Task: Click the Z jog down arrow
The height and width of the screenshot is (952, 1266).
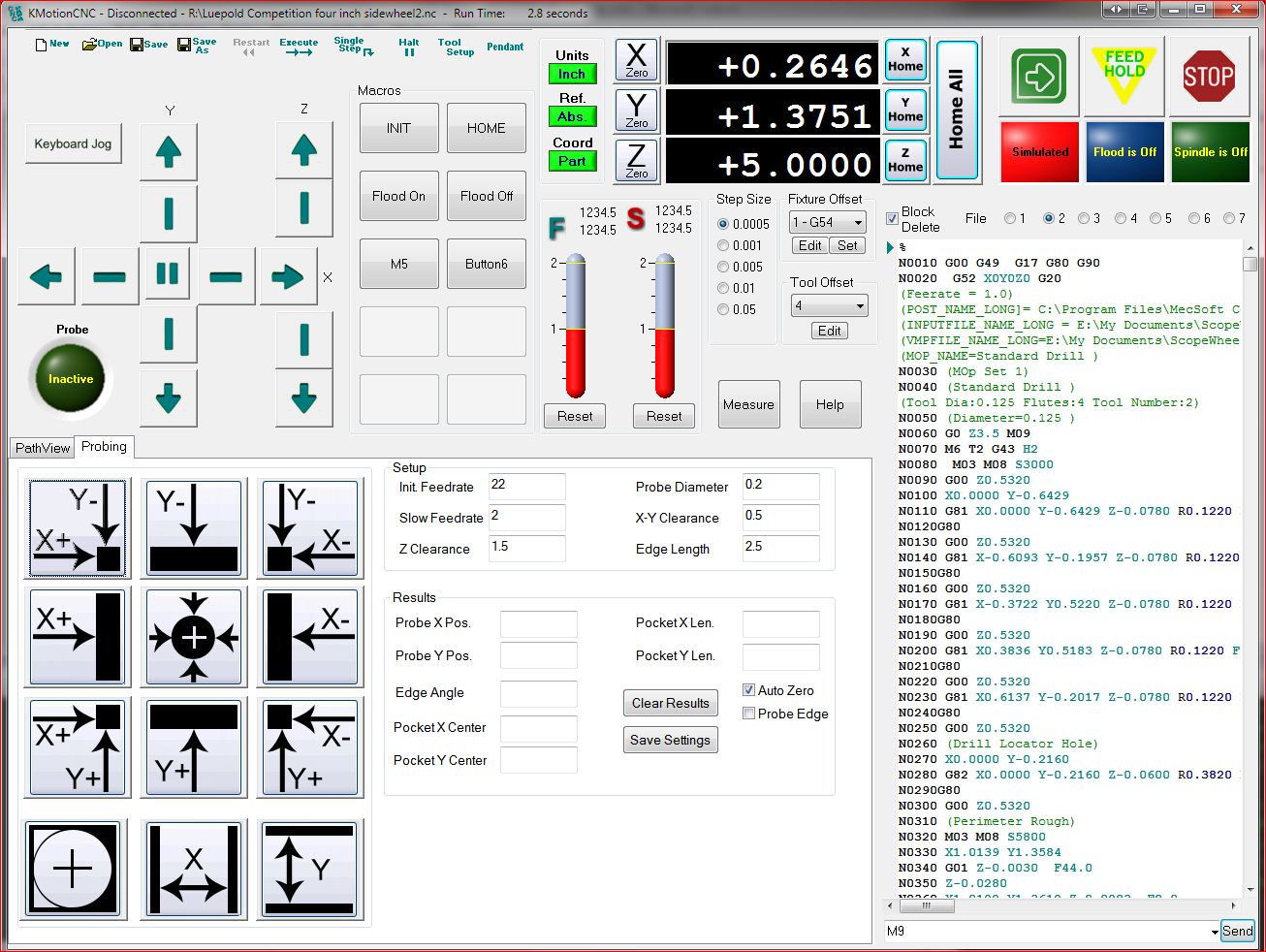Action: pyautogui.click(x=304, y=397)
